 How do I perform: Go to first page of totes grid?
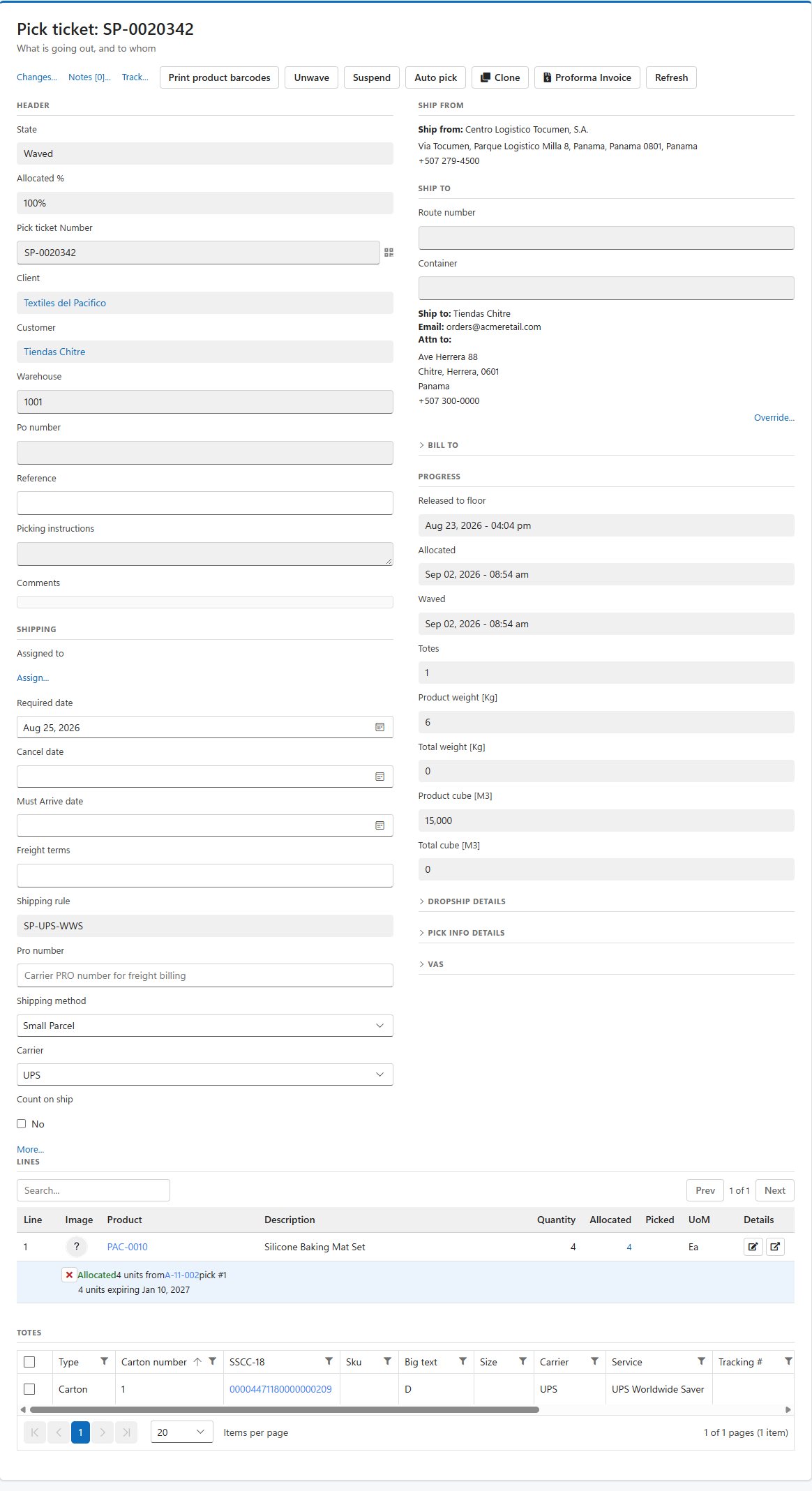tap(35, 1432)
